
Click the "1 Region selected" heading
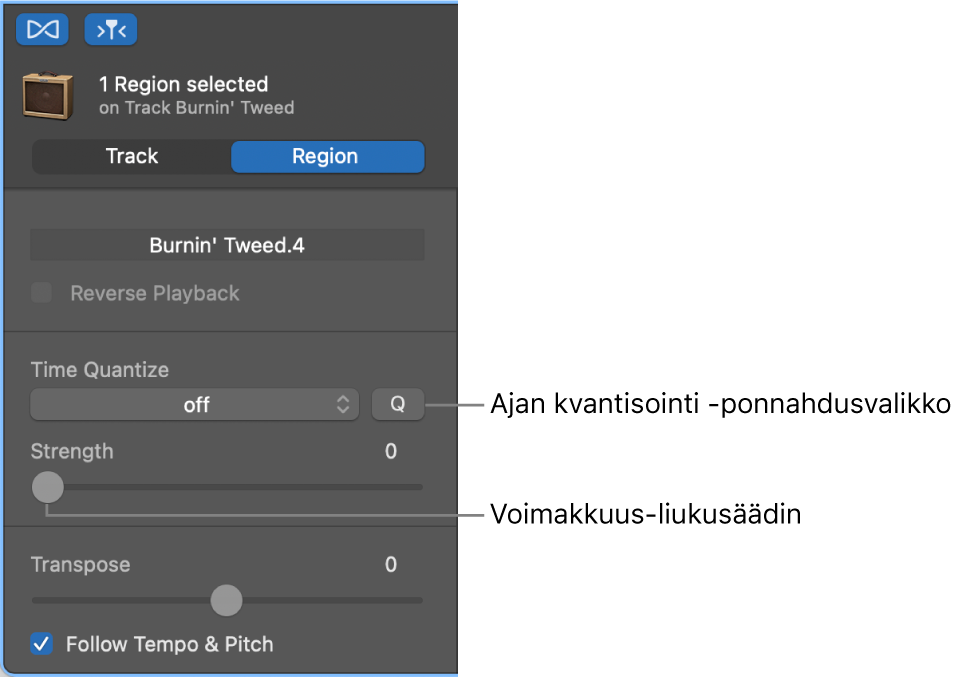pyautogui.click(x=183, y=84)
